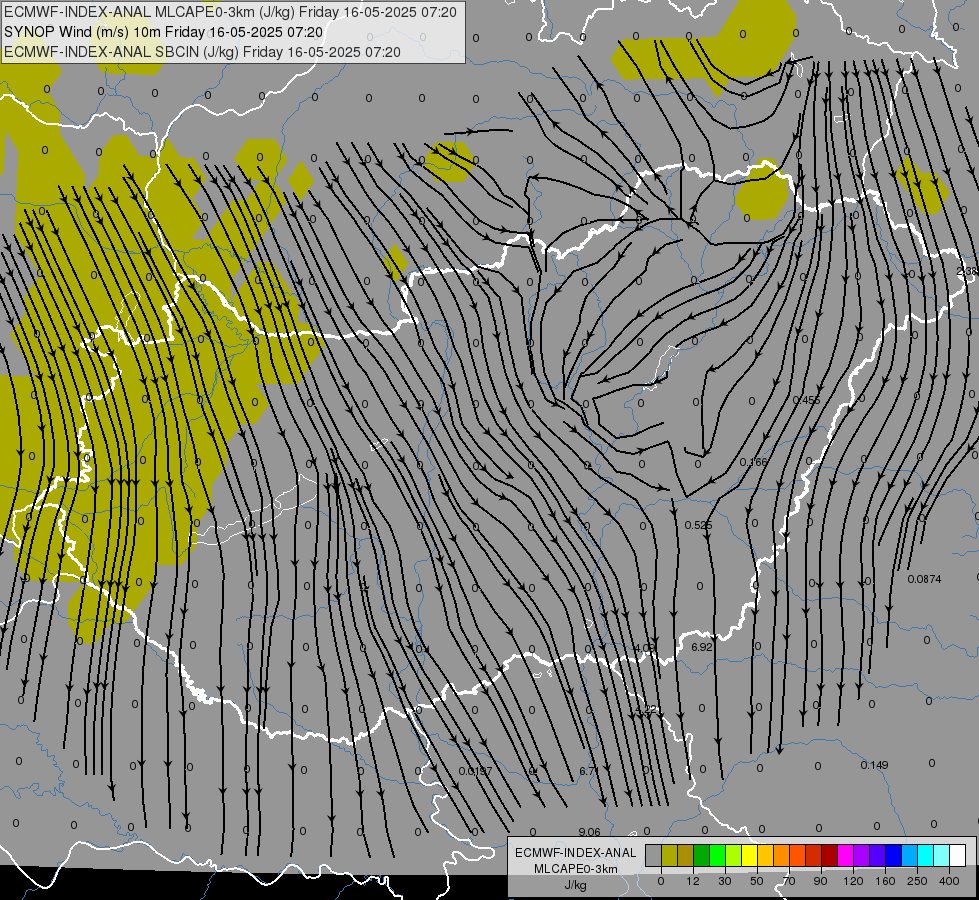Click the white legend swatch

click(x=958, y=856)
